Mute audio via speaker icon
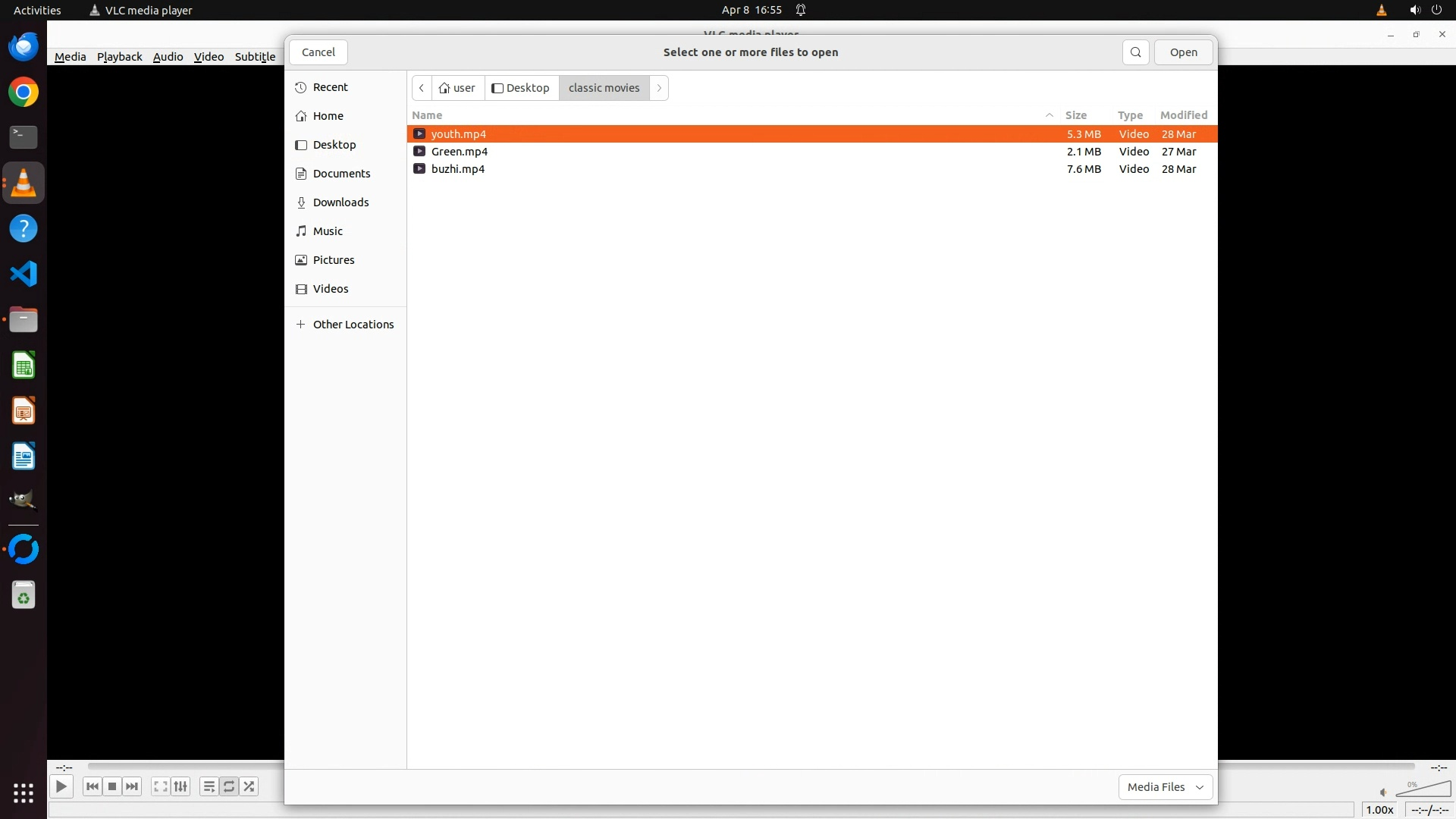The image size is (1456, 819). [1383, 792]
